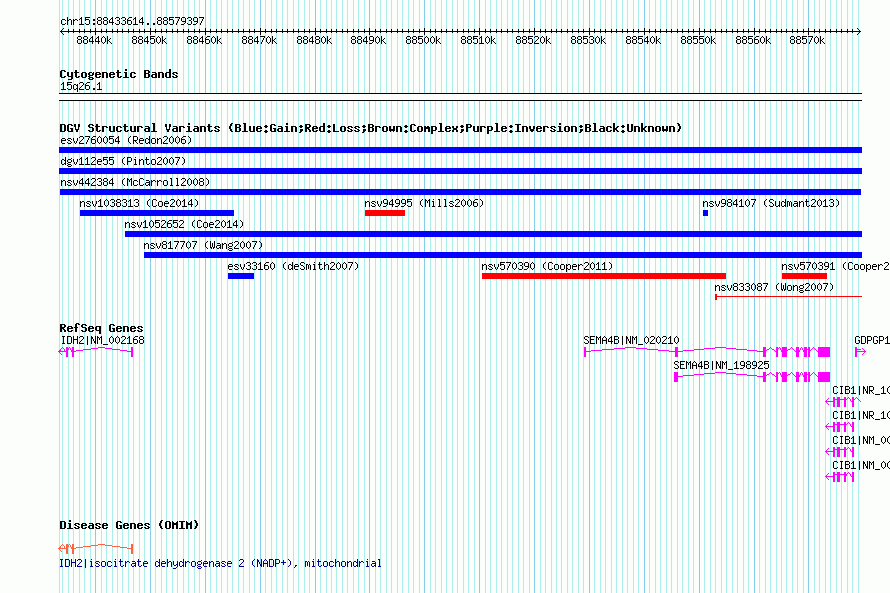This screenshot has height=593, width=890.
Task: Click the nsv442384 (McCarroll2008) blue bar
Action: click(x=460, y=192)
